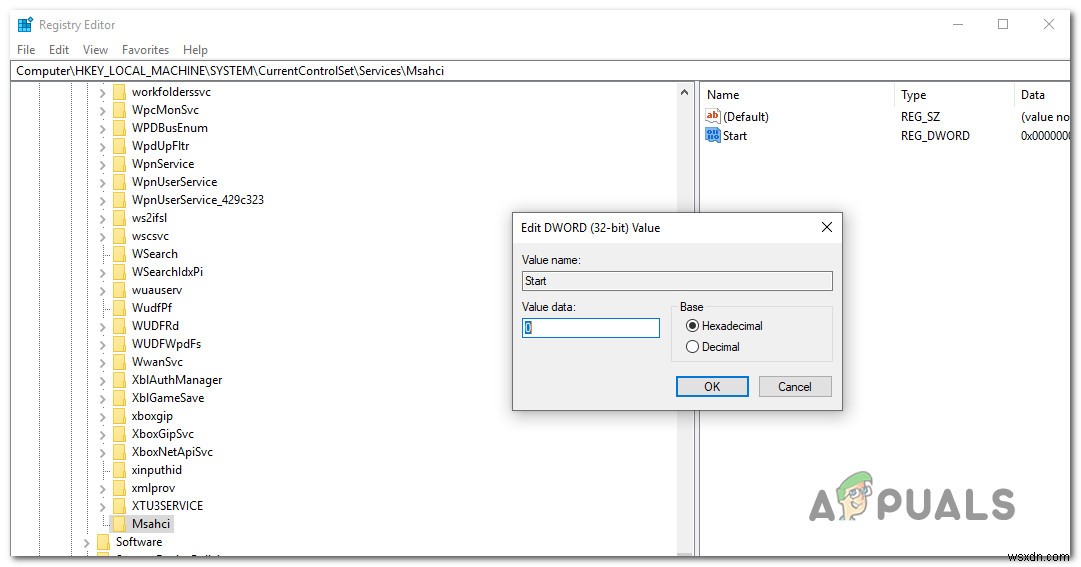This screenshot has height=567, width=1081.
Task: Open the Edit menu
Action: click(x=59, y=50)
